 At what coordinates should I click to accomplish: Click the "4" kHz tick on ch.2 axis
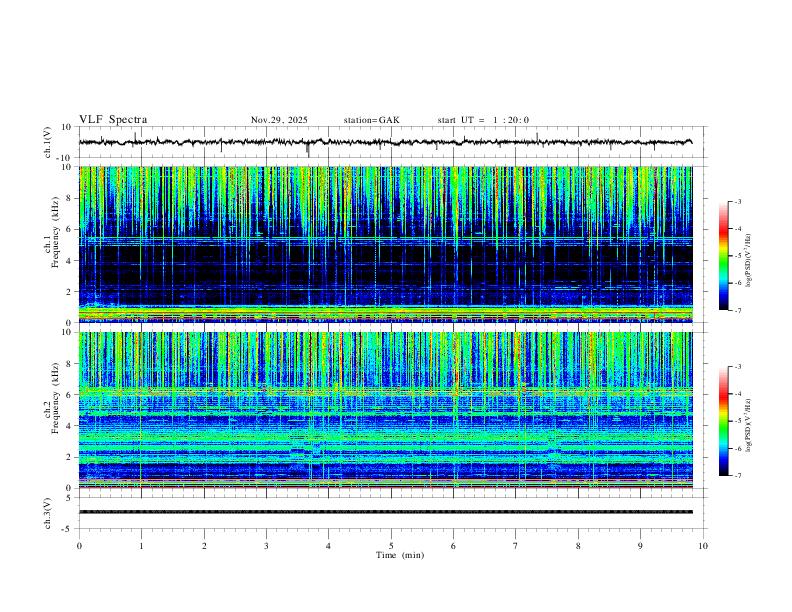click(70, 426)
